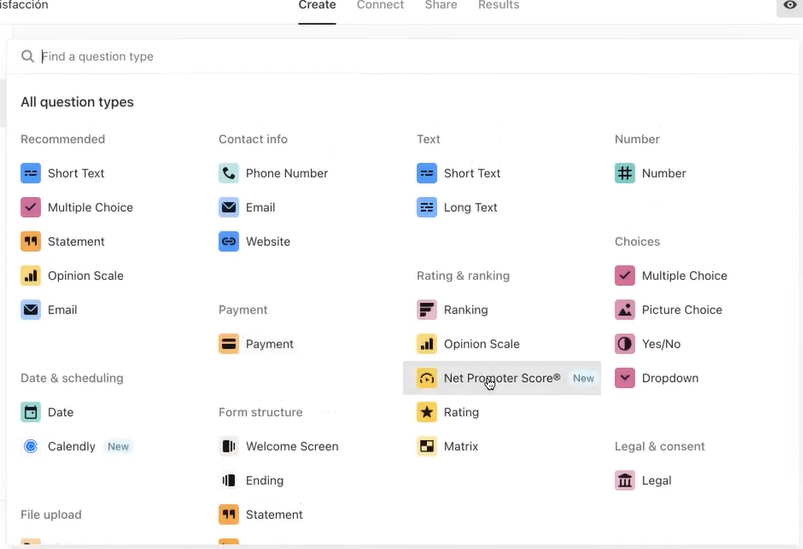Add a Net Promoter Score question
The width and height of the screenshot is (803, 549).
coord(502,378)
